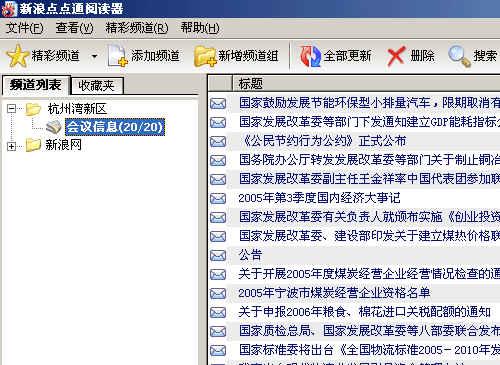Select the 会议信息(20/20) channel
Image resolution: width=500 pixels, height=365 pixels.
coord(115,127)
